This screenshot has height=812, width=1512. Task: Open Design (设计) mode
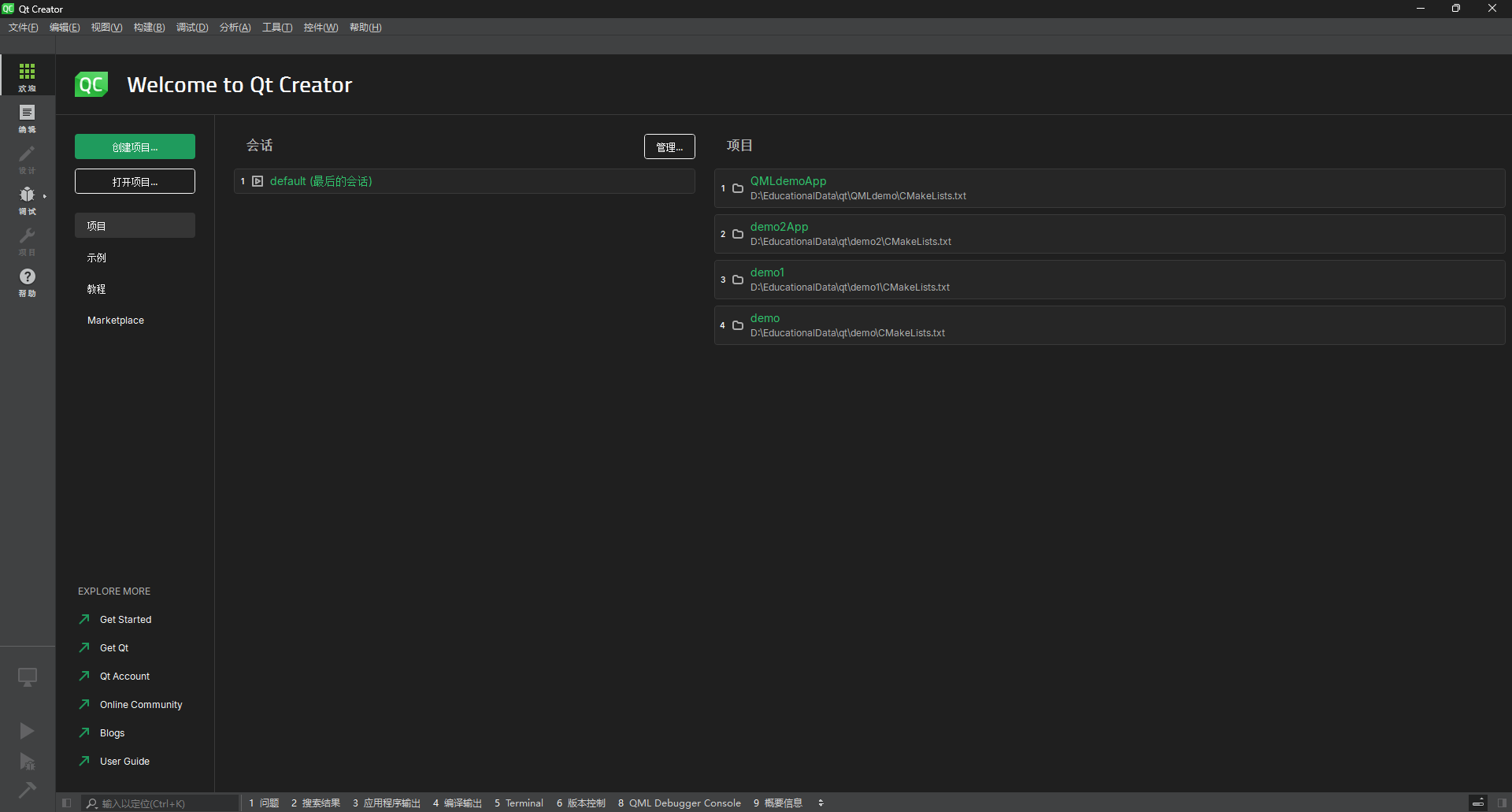[x=28, y=158]
